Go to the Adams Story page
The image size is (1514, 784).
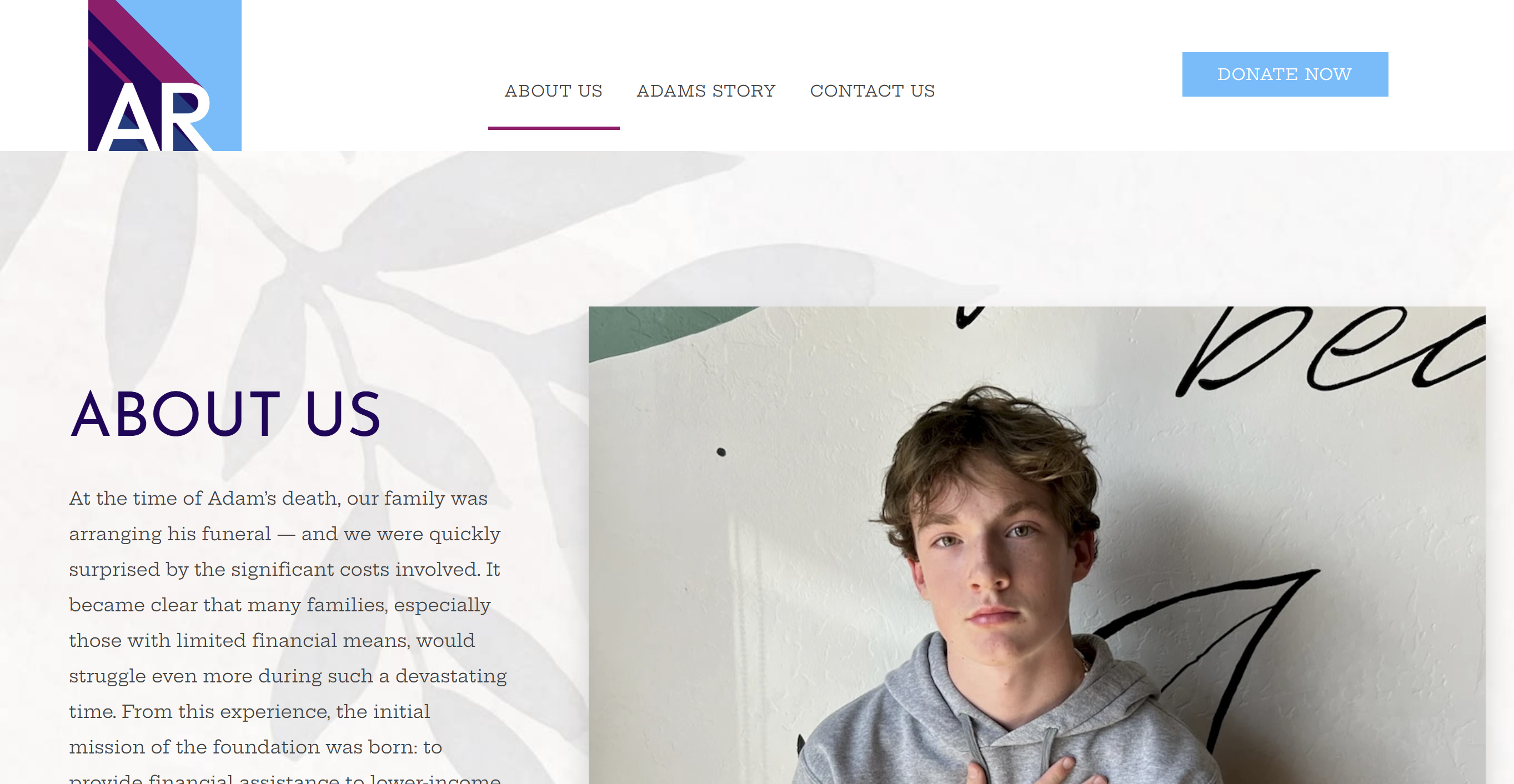tap(706, 91)
